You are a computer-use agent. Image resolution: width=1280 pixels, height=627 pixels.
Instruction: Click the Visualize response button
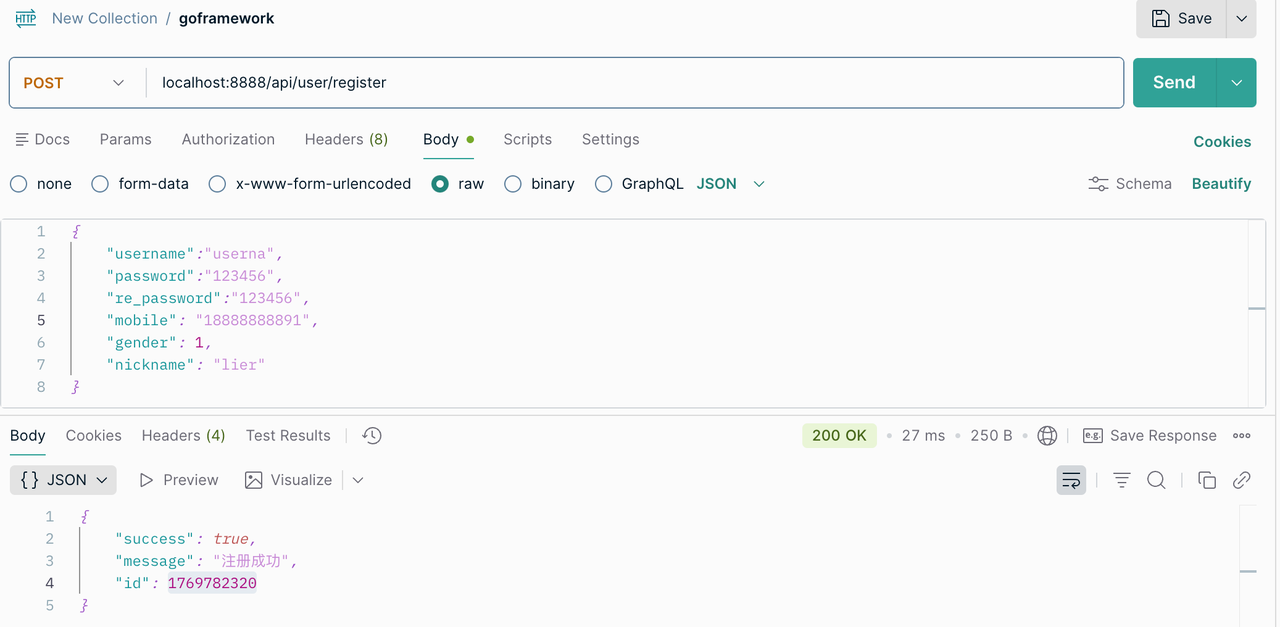click(x=288, y=480)
